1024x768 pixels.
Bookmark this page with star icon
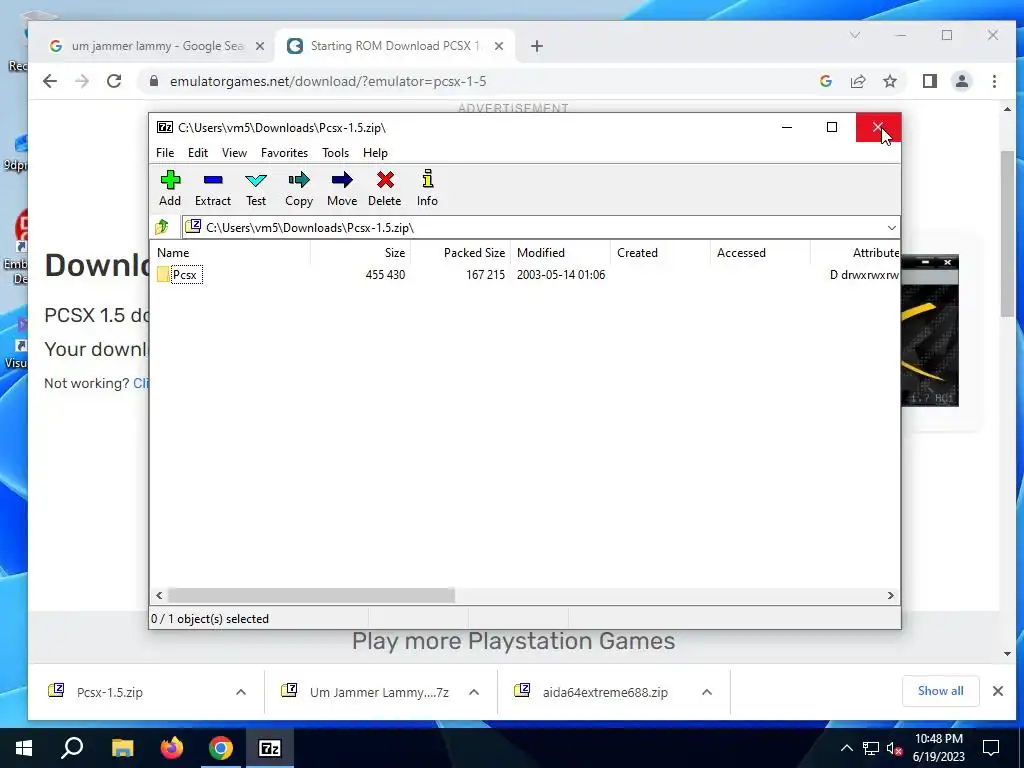tap(889, 81)
